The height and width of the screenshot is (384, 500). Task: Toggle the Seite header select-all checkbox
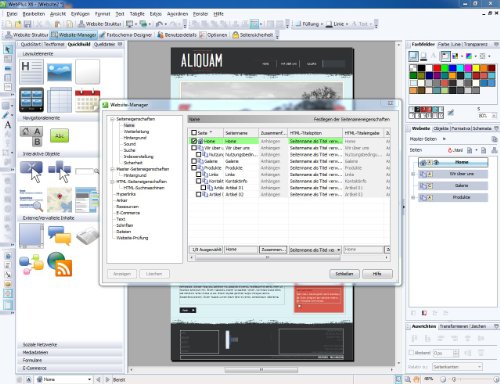coord(194,133)
